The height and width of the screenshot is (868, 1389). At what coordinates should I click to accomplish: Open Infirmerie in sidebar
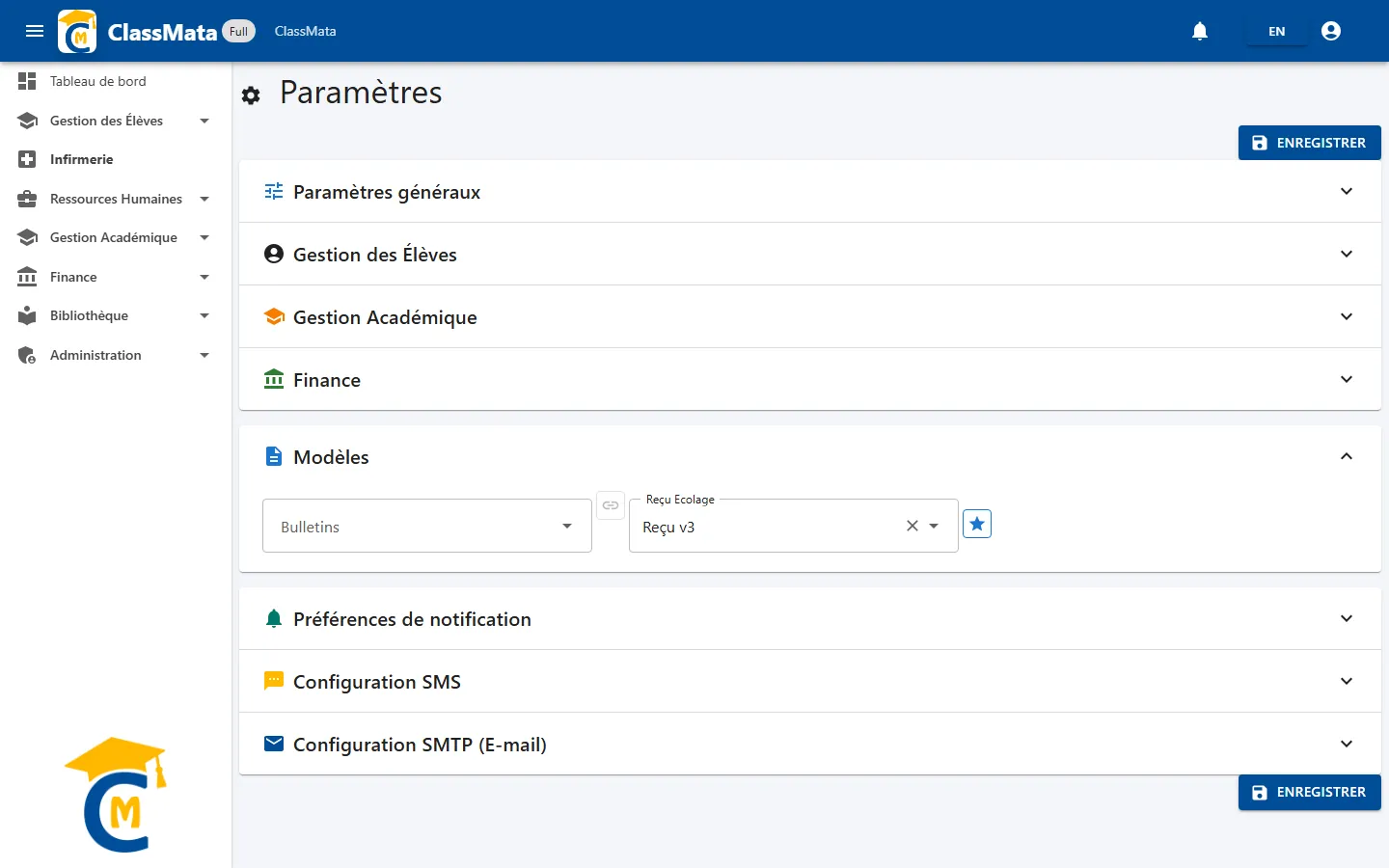(116, 159)
